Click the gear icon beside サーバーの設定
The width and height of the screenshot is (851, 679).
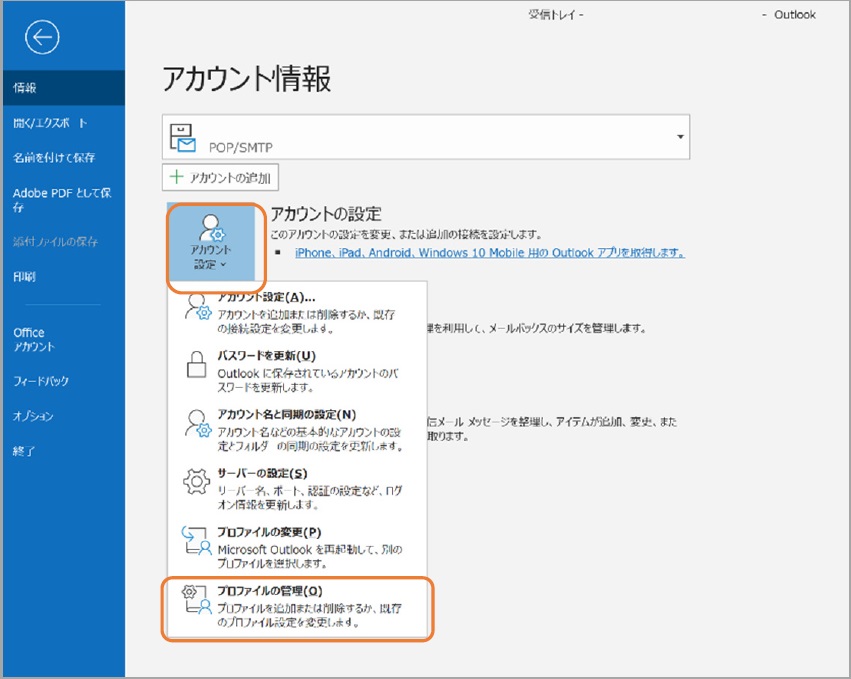(196, 481)
